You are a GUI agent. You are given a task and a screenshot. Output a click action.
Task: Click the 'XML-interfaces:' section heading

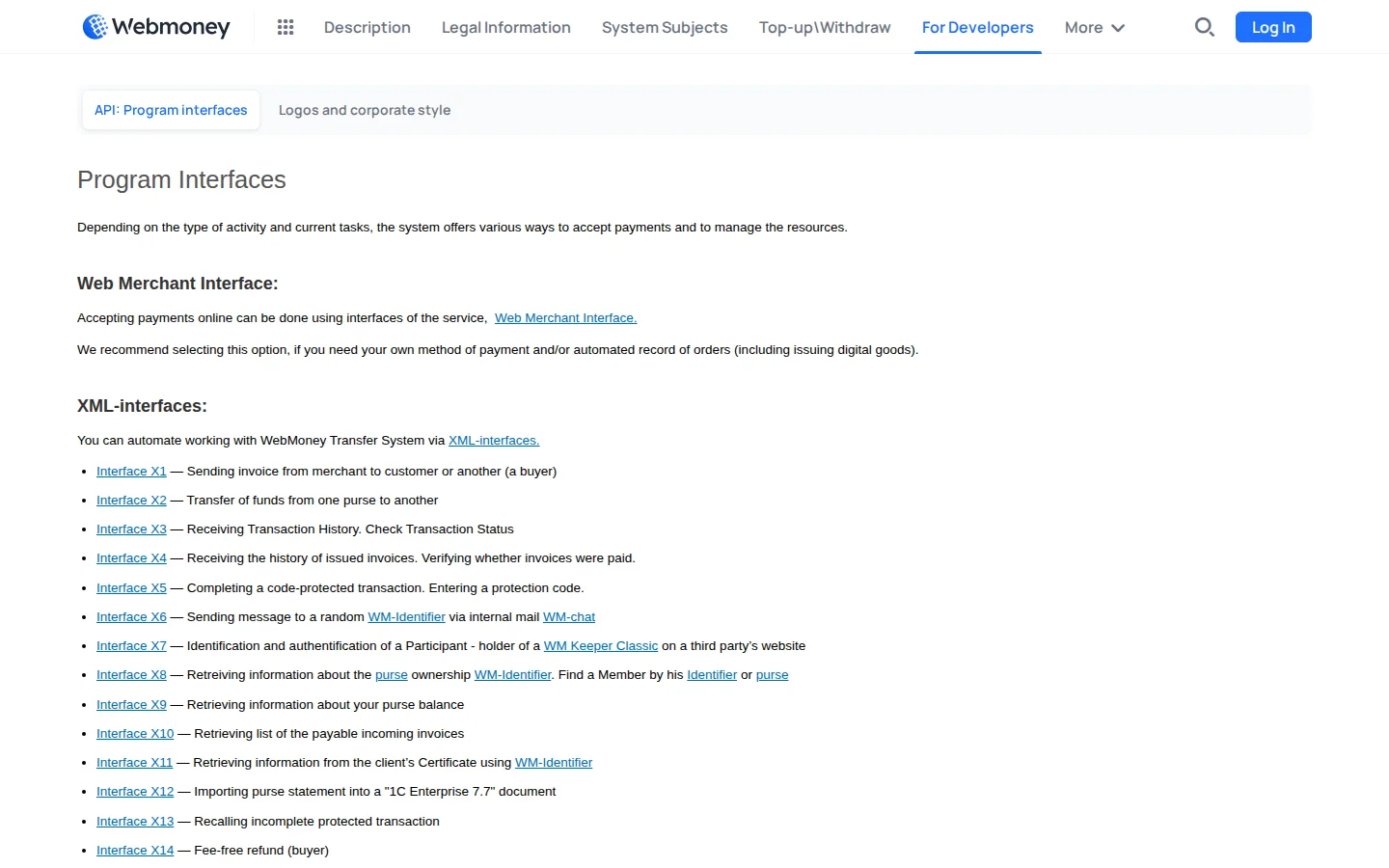[142, 406]
